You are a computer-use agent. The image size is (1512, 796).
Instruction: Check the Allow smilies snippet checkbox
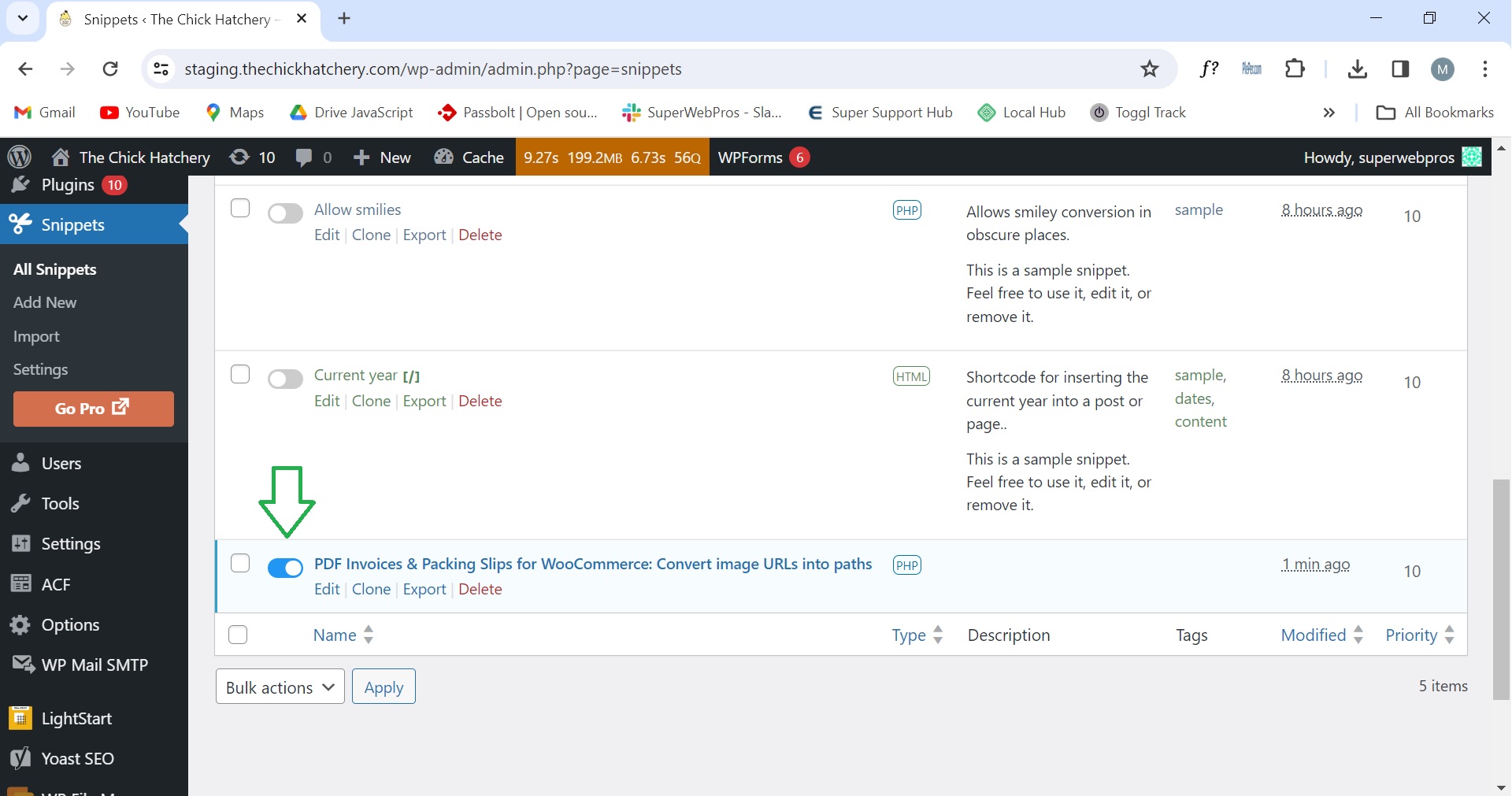click(240, 208)
